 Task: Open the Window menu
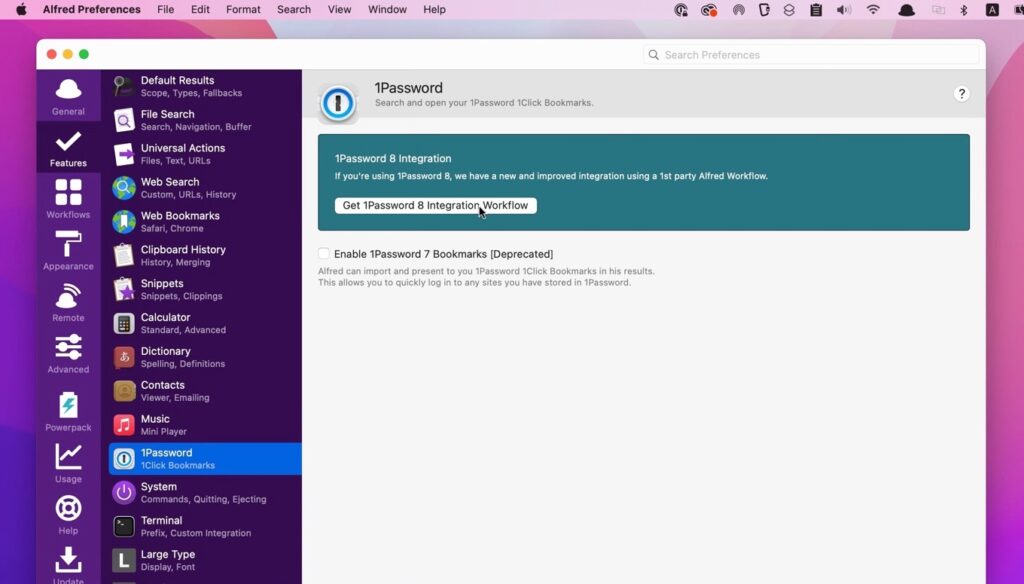coord(387,9)
